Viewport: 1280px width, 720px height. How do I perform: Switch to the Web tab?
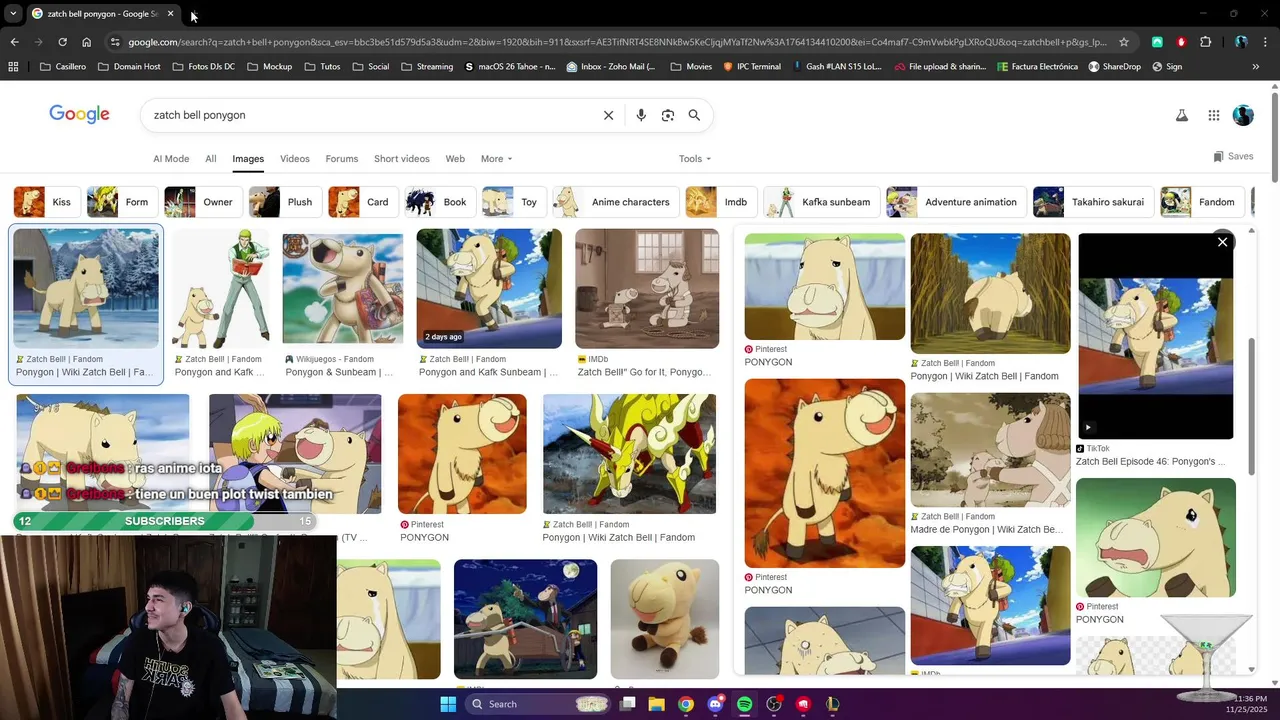(455, 159)
